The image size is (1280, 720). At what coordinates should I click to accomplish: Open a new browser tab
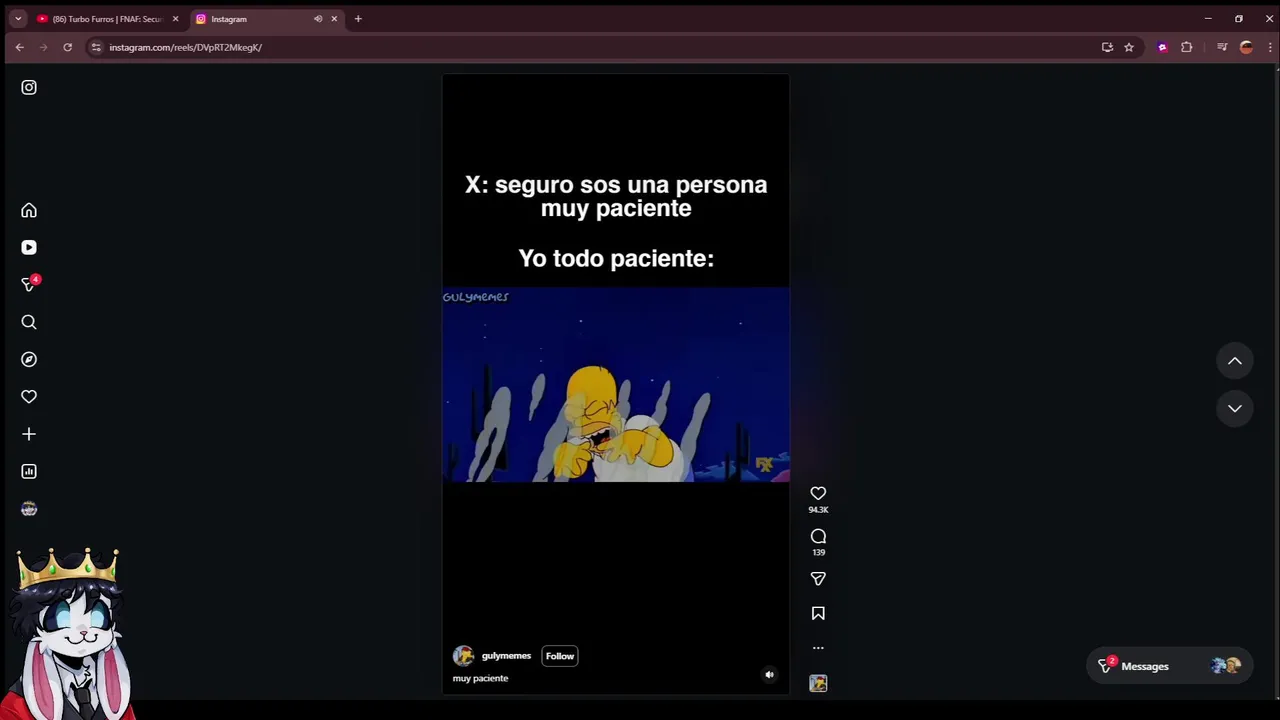[358, 19]
